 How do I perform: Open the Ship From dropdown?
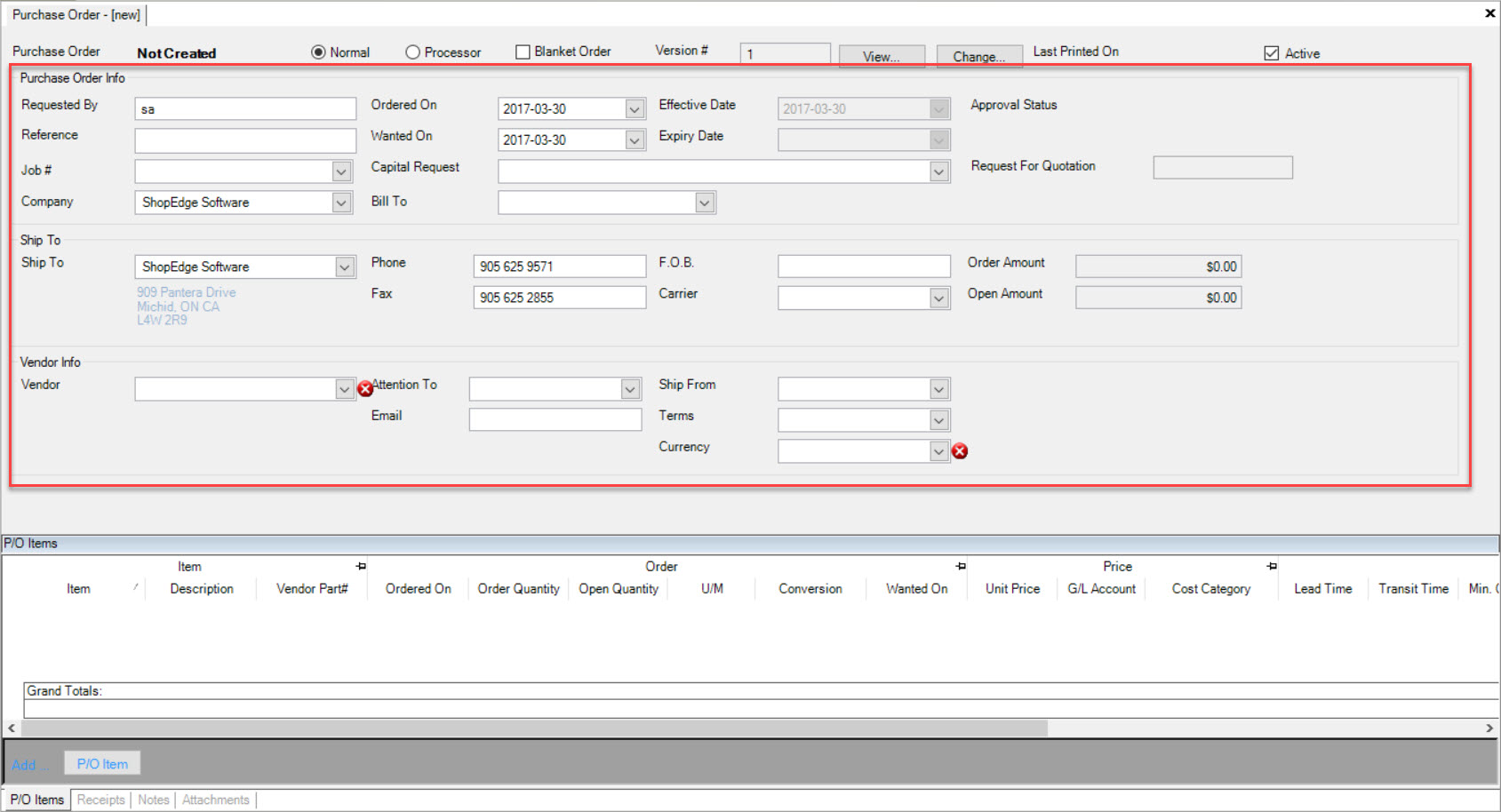click(939, 389)
